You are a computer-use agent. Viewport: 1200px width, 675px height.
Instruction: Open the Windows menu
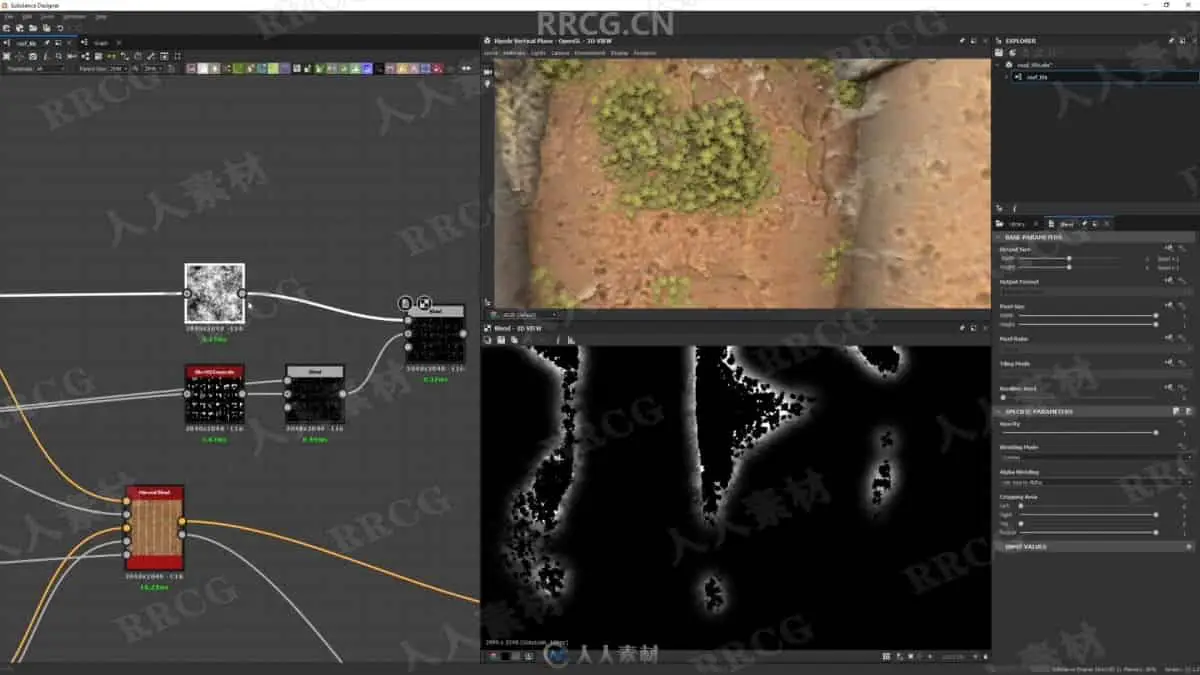pos(74,17)
